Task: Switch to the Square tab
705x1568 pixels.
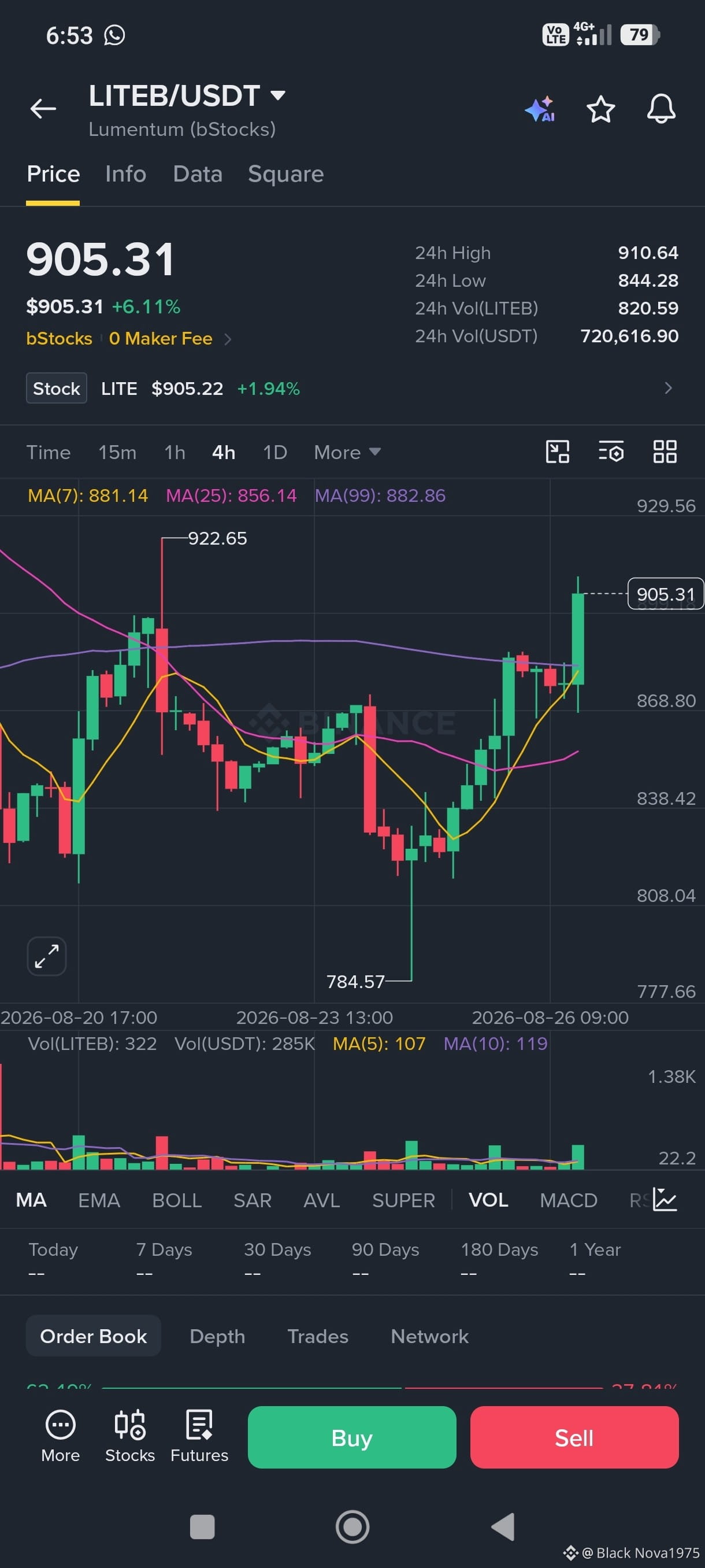Action: [x=286, y=174]
